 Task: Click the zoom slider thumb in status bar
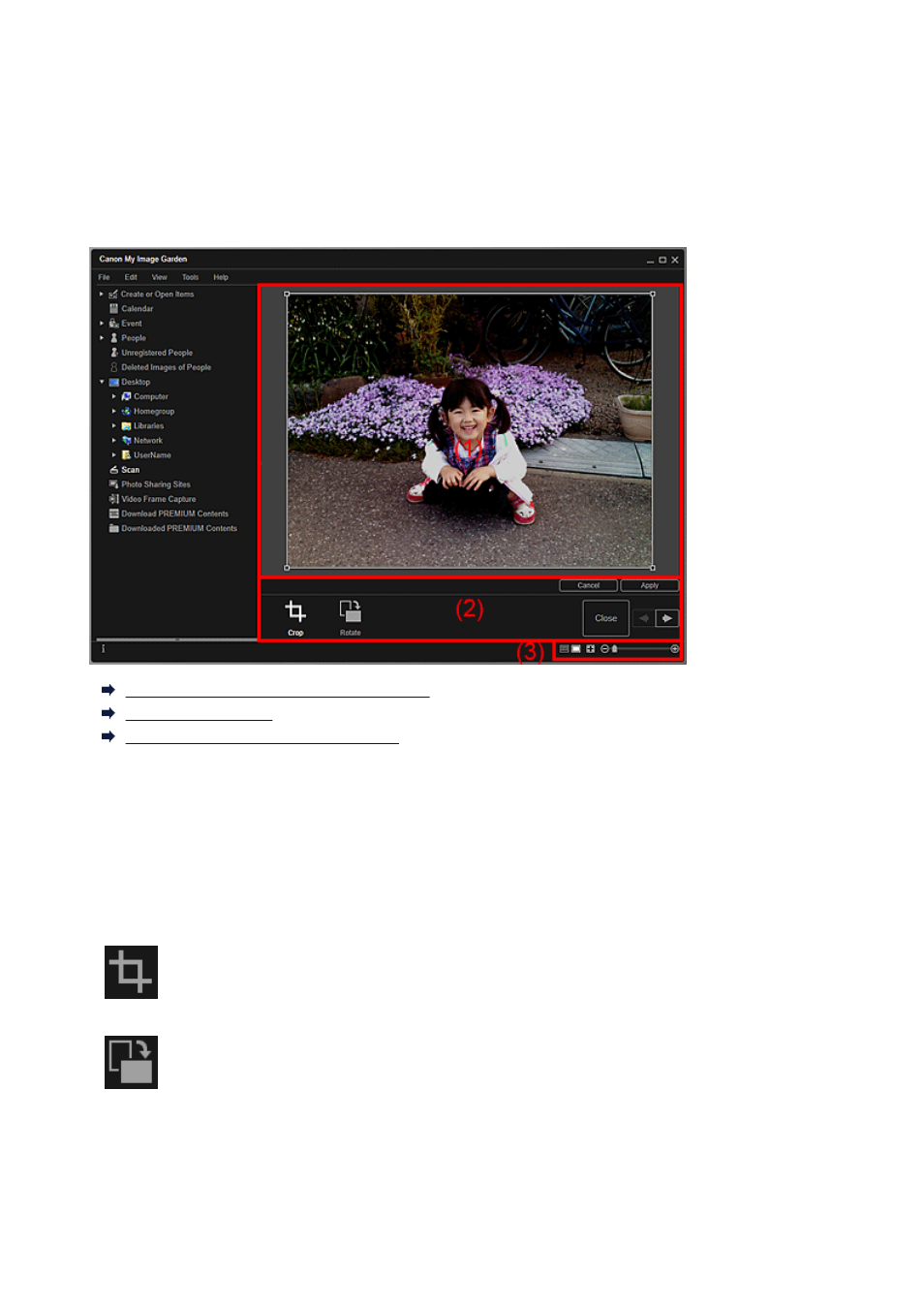pos(614,649)
